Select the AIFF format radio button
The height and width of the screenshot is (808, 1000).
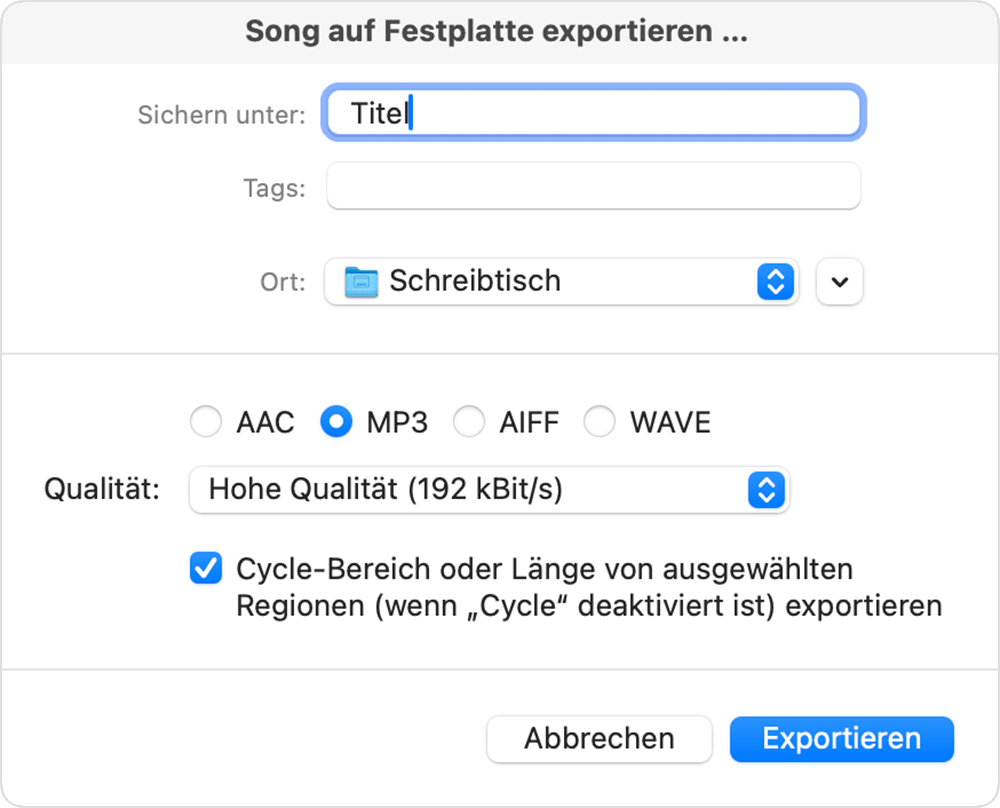pyautogui.click(x=469, y=422)
